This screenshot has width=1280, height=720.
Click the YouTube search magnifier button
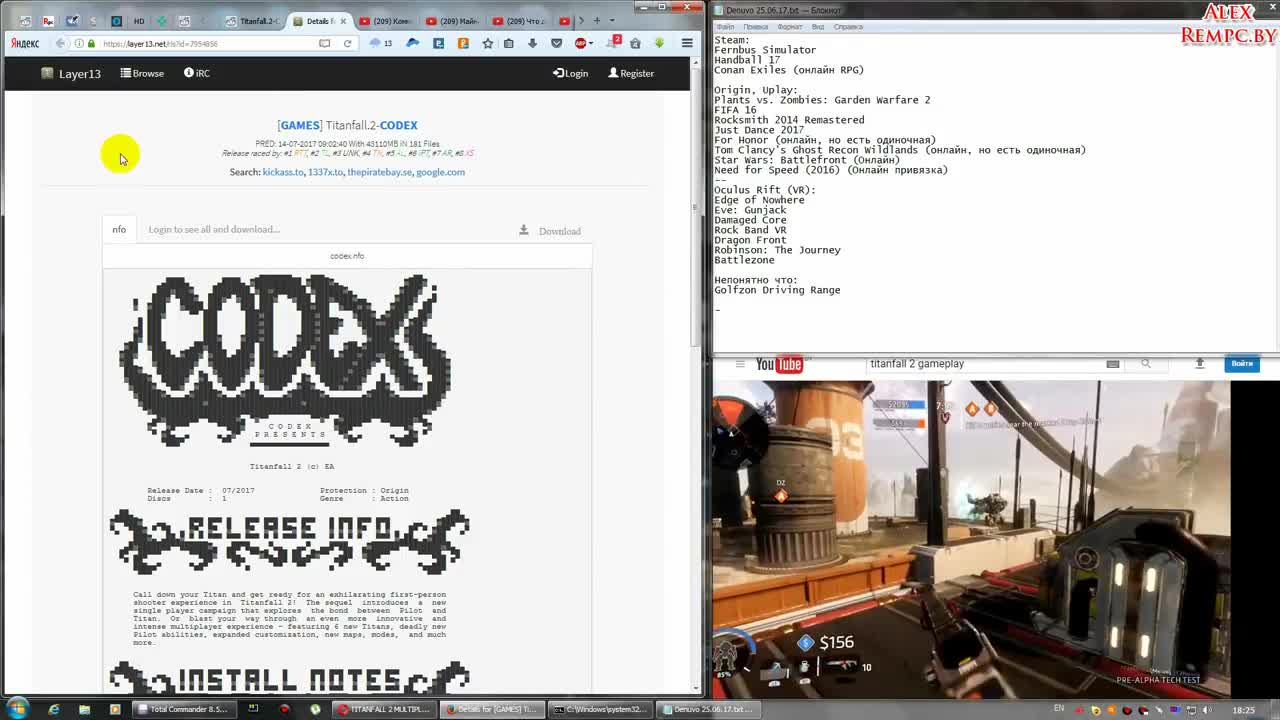click(x=1146, y=364)
